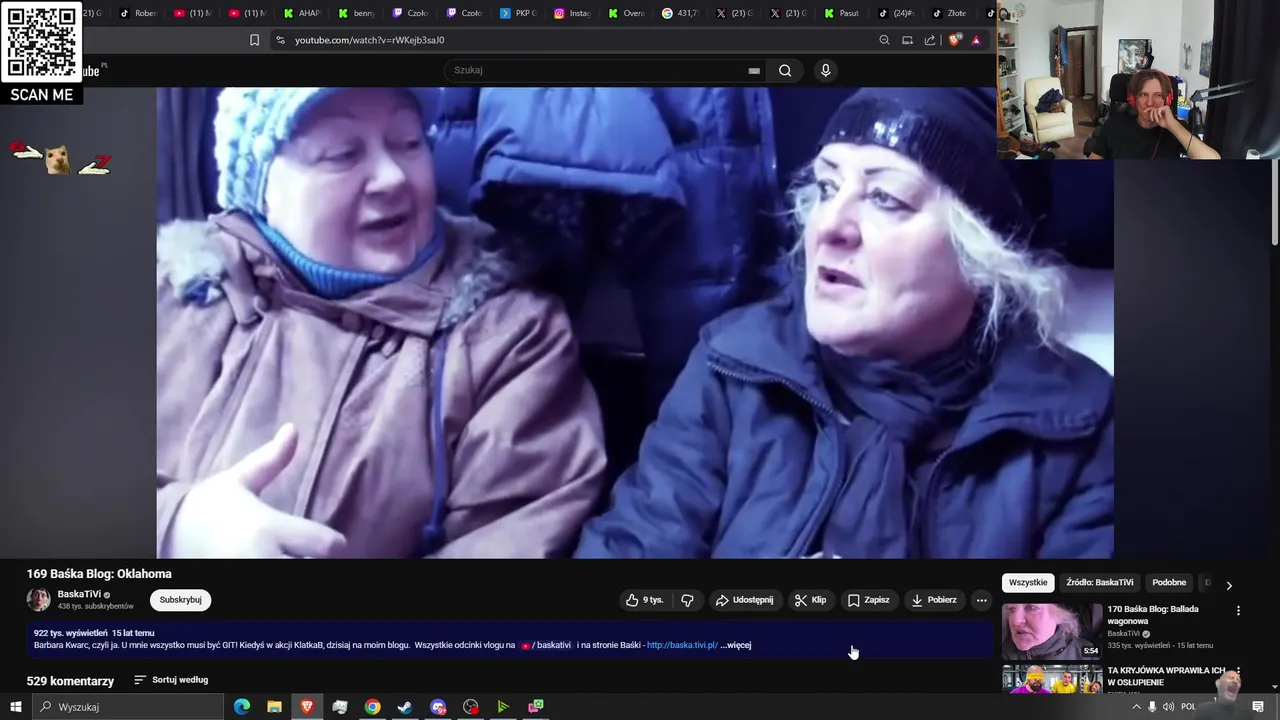Like the video with 9 tys. likes
Image resolution: width=1280 pixels, height=720 pixels.
(644, 600)
